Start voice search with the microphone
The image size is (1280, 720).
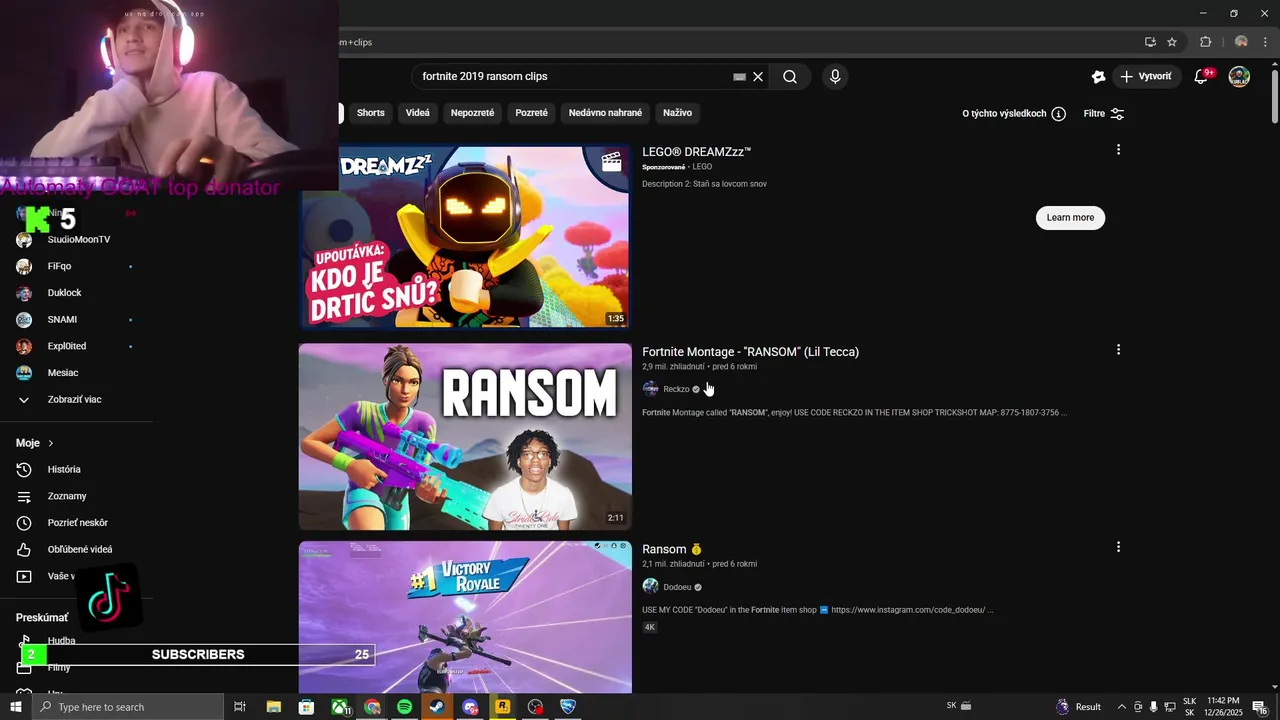(x=835, y=77)
